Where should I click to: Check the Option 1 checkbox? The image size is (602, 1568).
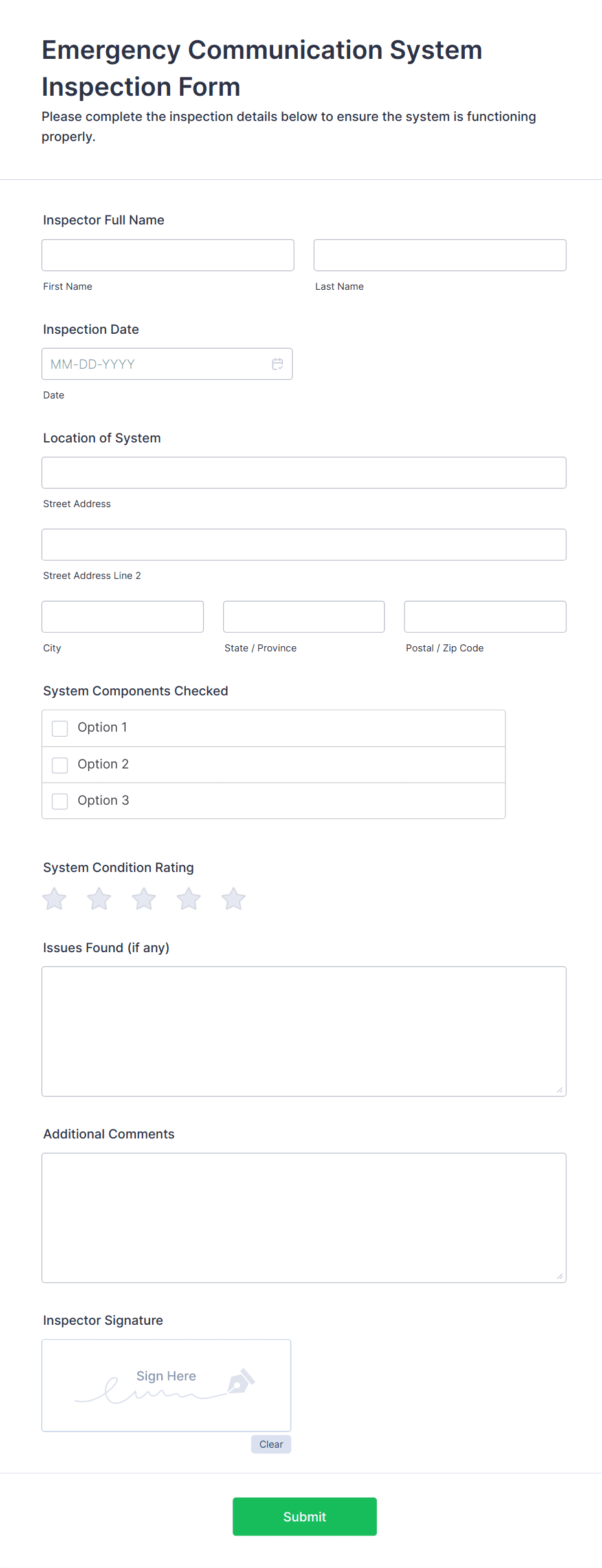click(x=60, y=728)
